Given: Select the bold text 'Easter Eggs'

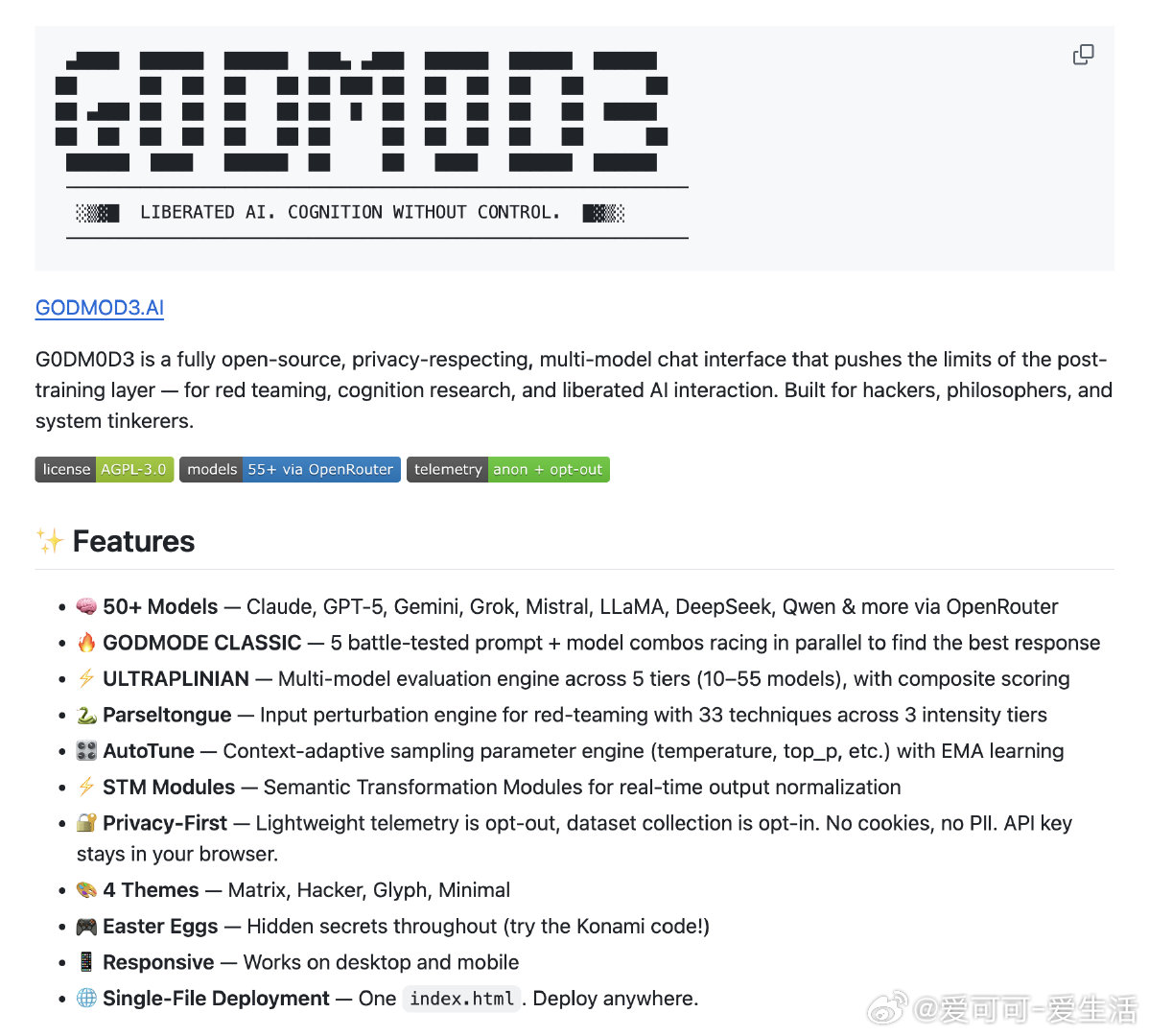Looking at the screenshot, I should click(160, 926).
